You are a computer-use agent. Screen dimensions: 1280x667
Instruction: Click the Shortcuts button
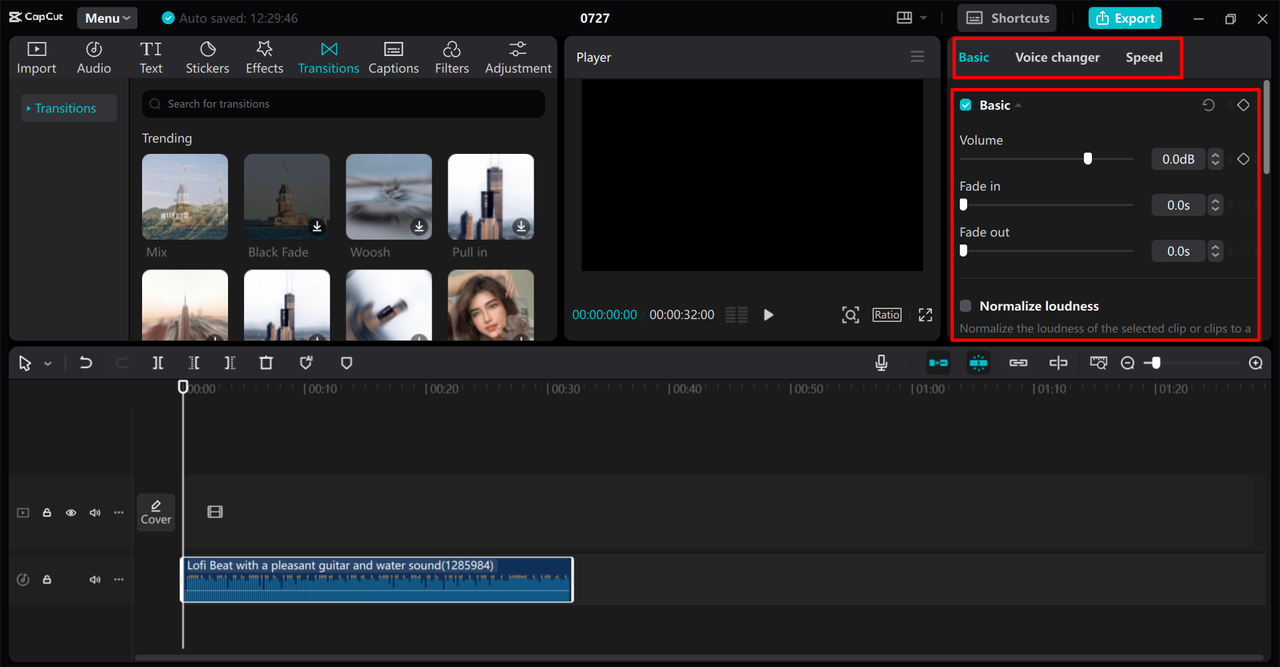(x=1008, y=18)
